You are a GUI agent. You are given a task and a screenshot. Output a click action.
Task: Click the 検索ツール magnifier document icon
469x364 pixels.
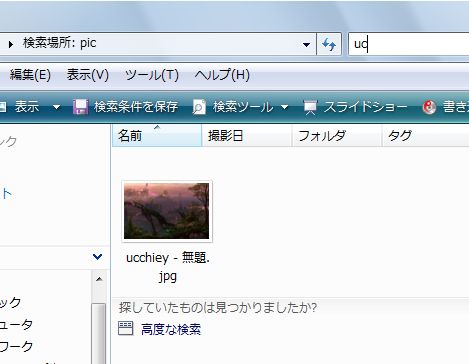199,107
